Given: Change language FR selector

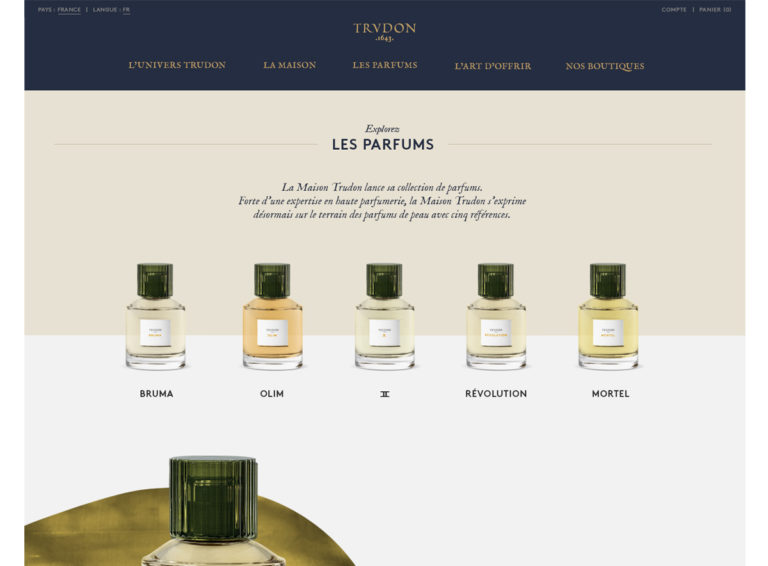Looking at the screenshot, I should coord(126,10).
